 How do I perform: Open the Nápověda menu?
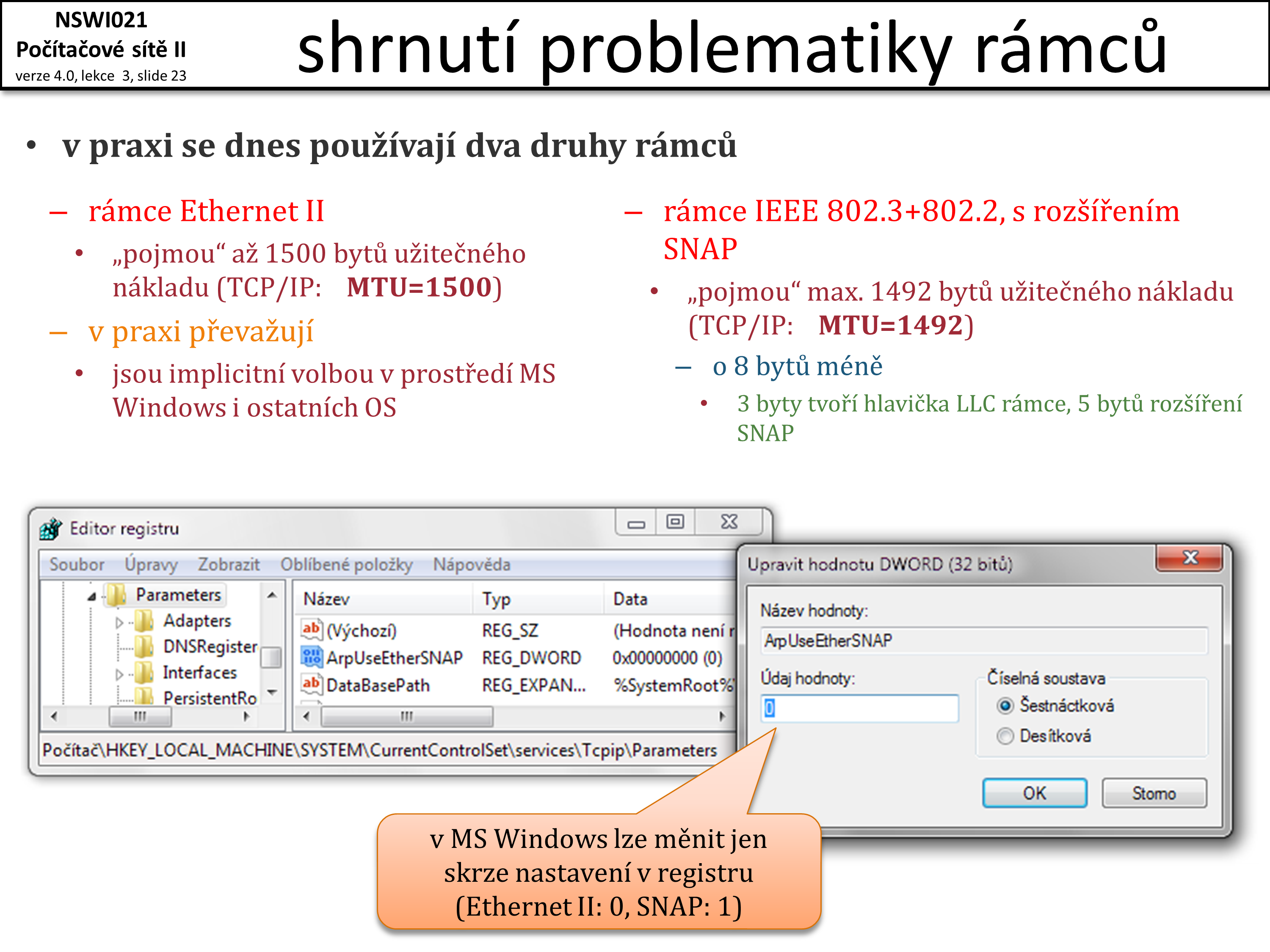click(471, 565)
